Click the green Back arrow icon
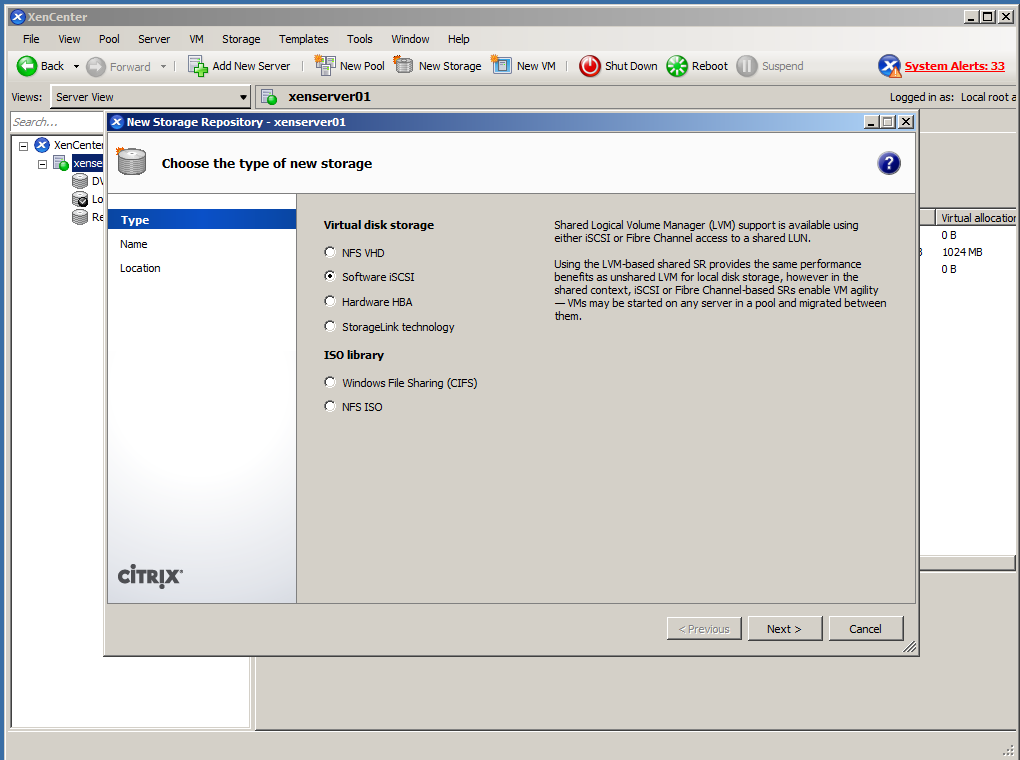Viewport: 1020px width, 760px height. point(27,66)
